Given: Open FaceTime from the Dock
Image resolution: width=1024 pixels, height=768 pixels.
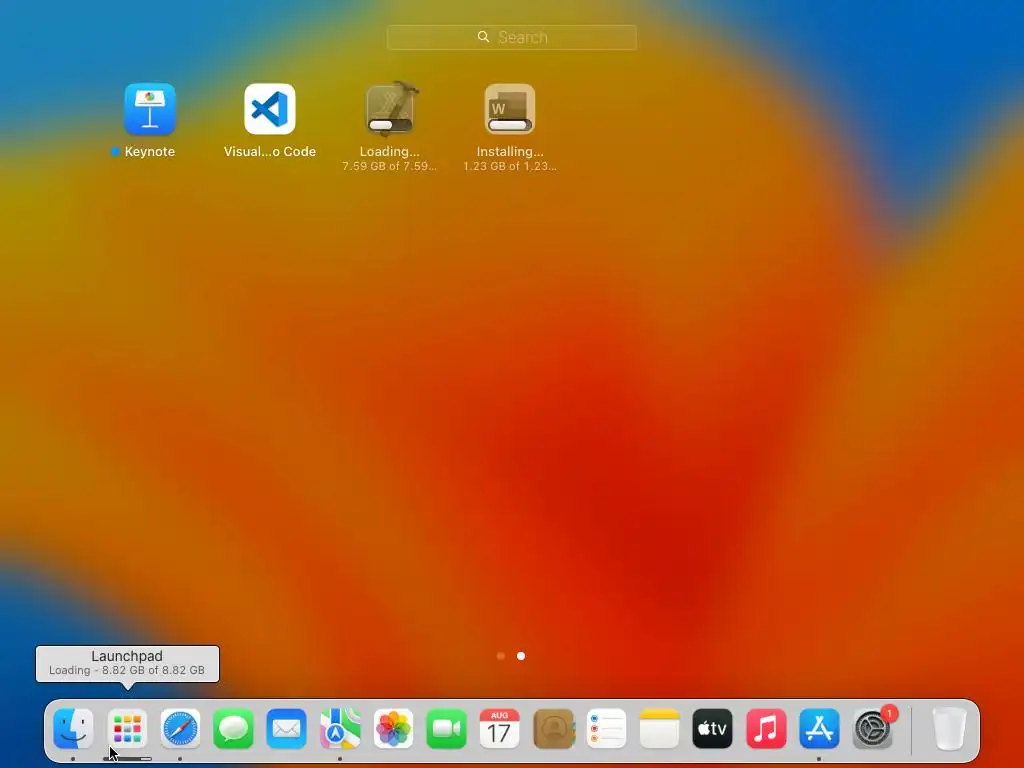Looking at the screenshot, I should pyautogui.click(x=446, y=729).
